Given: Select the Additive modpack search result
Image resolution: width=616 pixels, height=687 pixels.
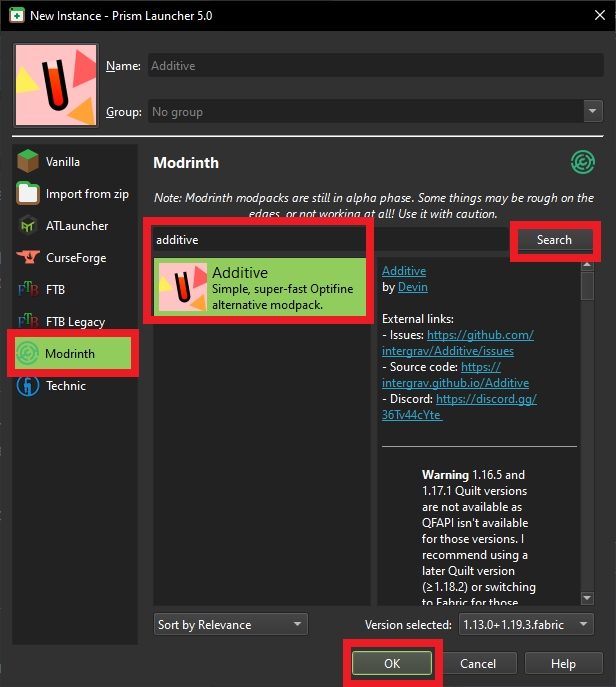Looking at the screenshot, I should 260,287.
